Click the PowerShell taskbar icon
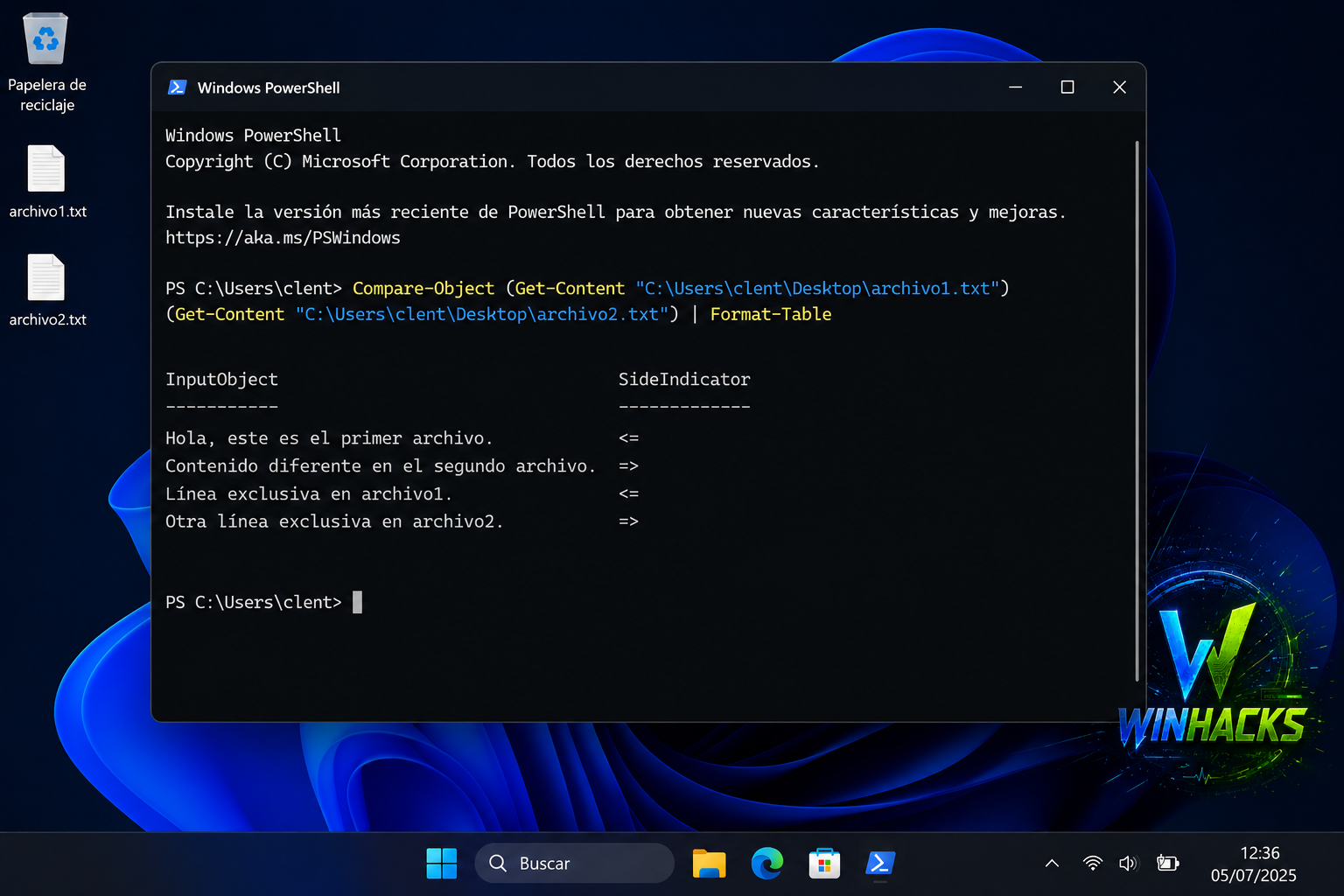1344x896 pixels. coord(880,864)
